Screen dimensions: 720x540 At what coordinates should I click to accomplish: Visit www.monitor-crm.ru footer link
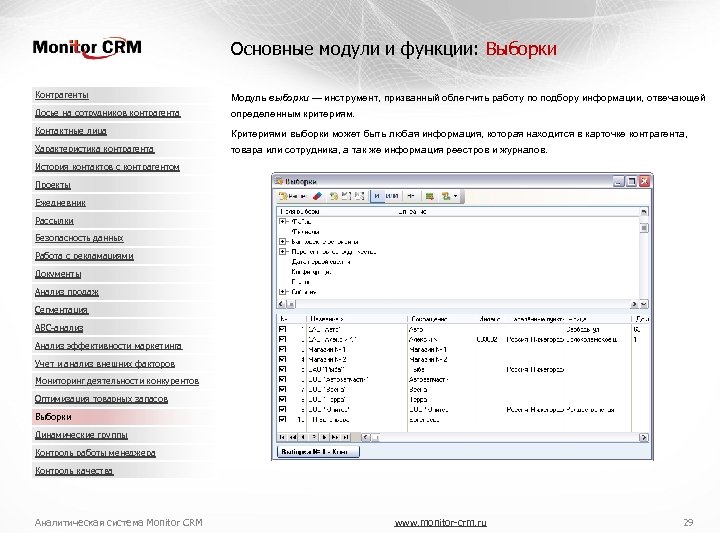(x=440, y=523)
